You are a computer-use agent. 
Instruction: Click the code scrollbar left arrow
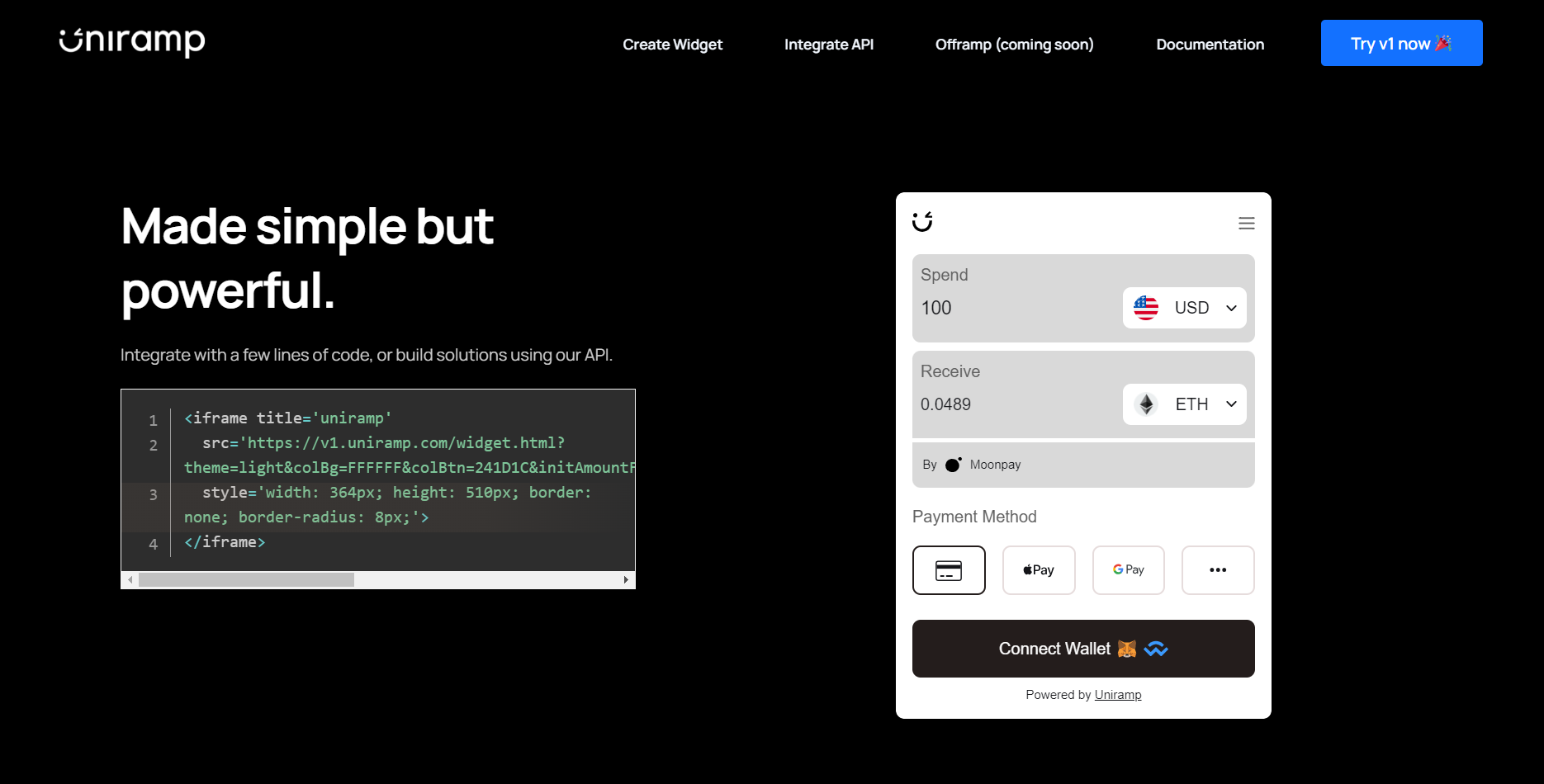click(130, 580)
